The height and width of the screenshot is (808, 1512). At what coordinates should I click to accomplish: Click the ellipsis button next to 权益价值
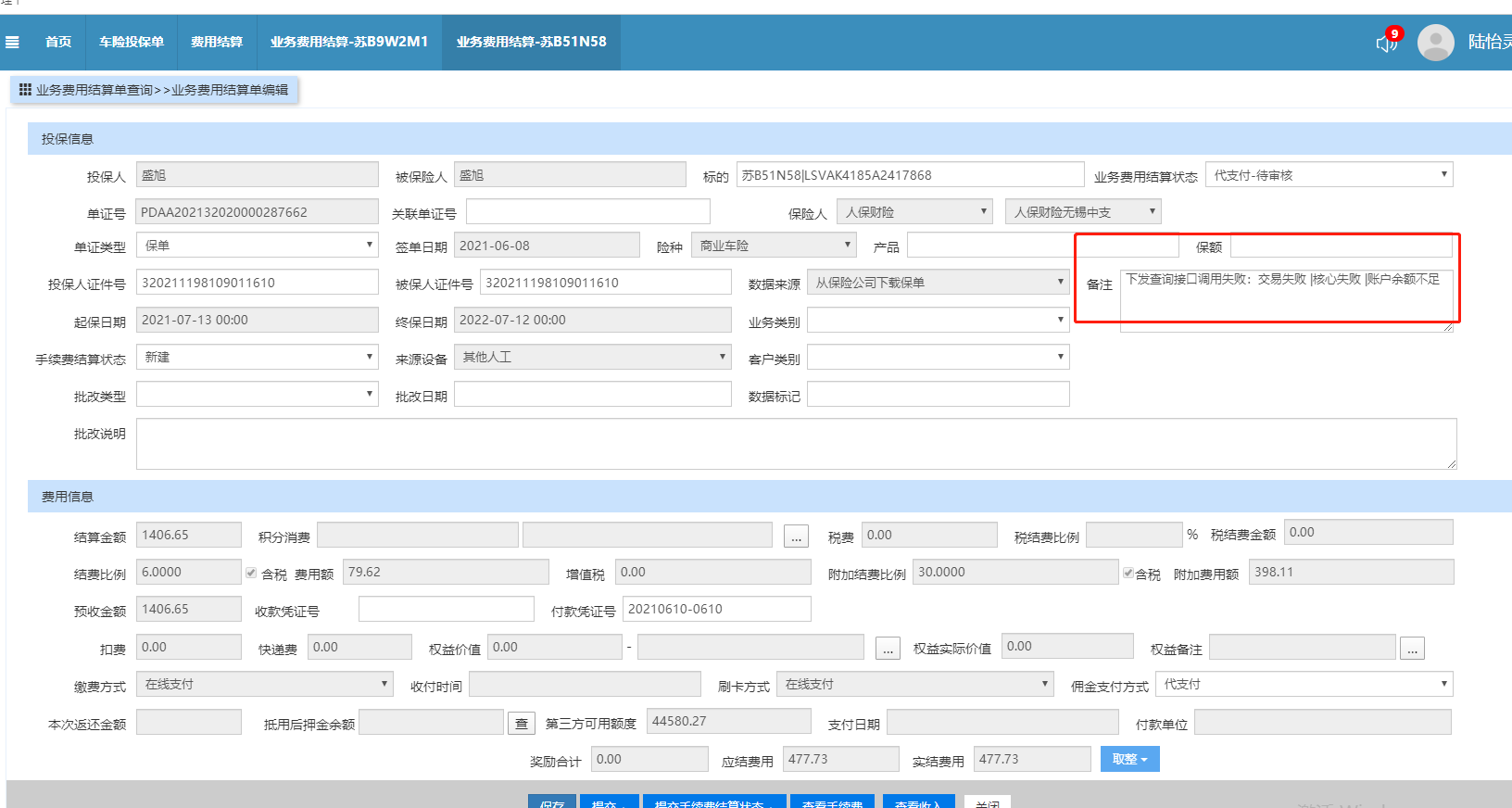pos(888,649)
